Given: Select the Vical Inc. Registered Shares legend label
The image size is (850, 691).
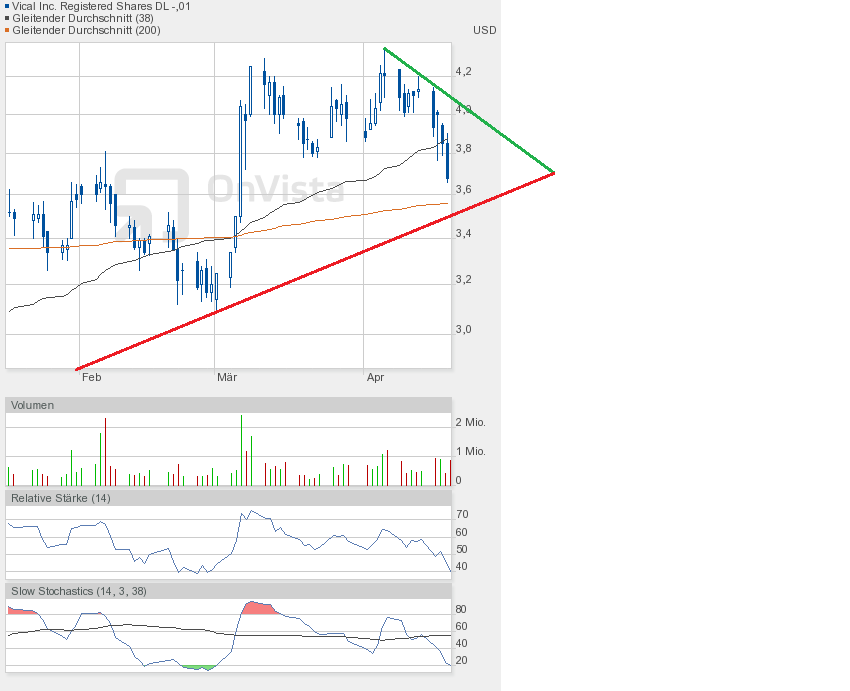Looking at the screenshot, I should [x=102, y=6].
